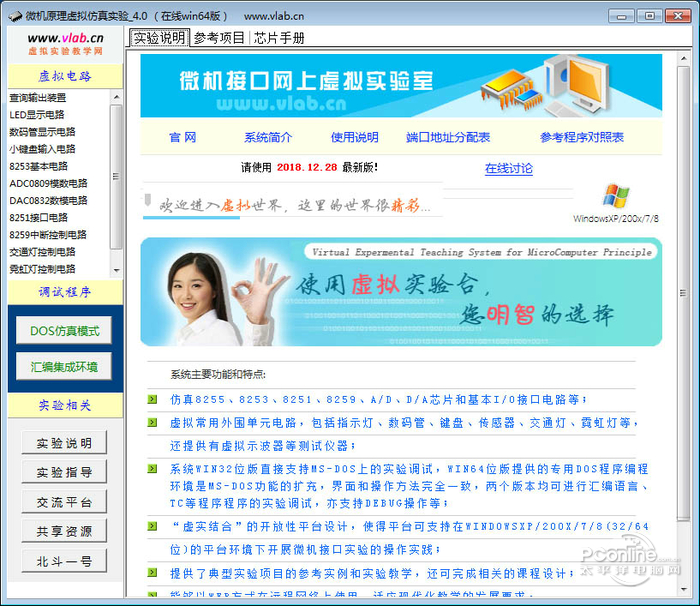Click the green bullet beside 仿真8255 line

pyautogui.click(x=152, y=399)
